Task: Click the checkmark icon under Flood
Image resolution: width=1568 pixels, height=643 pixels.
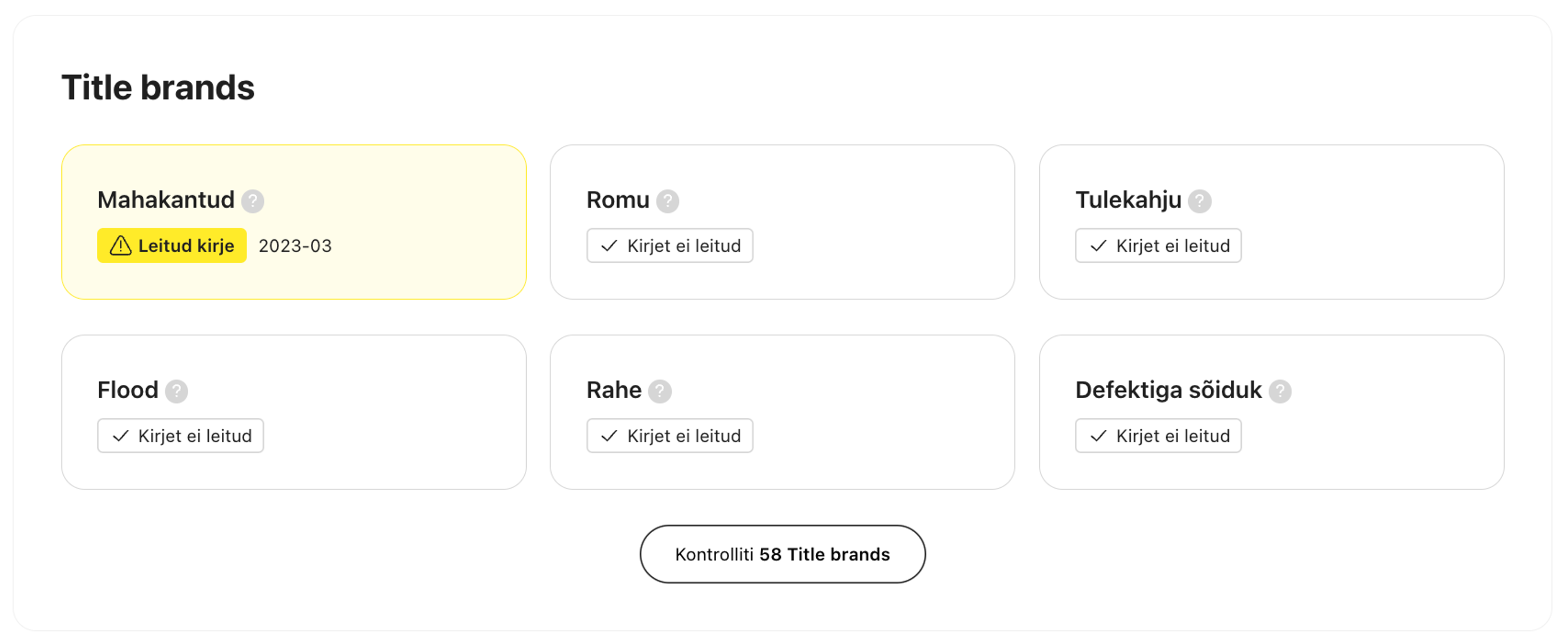Action: point(120,436)
